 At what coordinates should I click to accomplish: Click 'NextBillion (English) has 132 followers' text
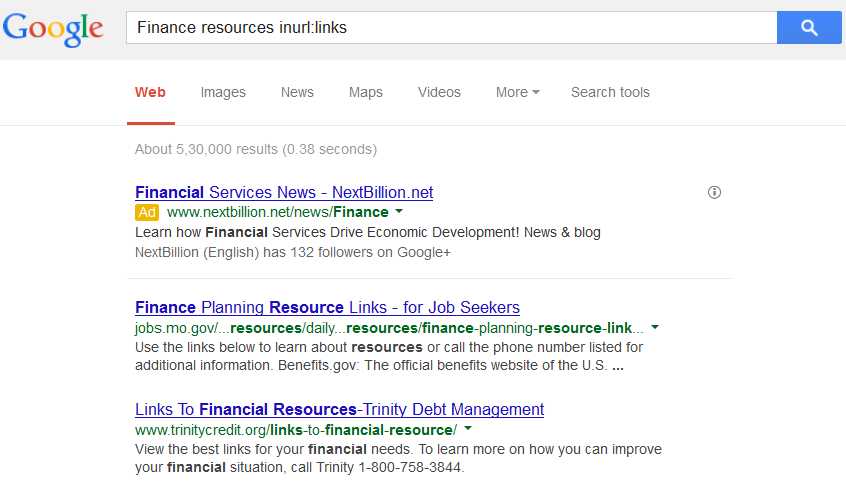[x=292, y=253]
